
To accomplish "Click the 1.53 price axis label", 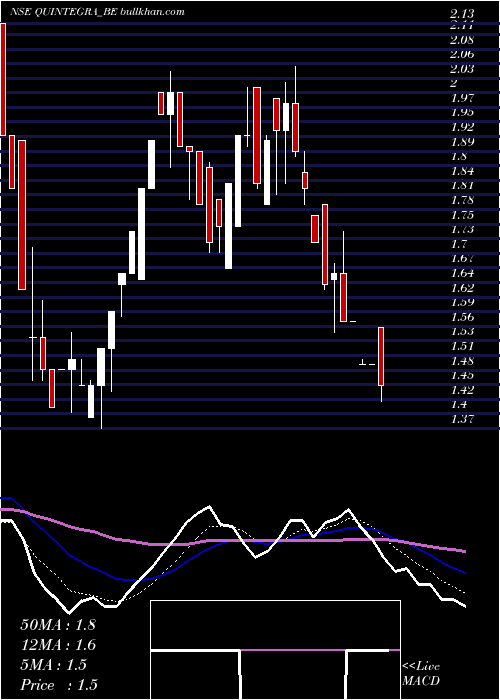I will coord(462,331).
